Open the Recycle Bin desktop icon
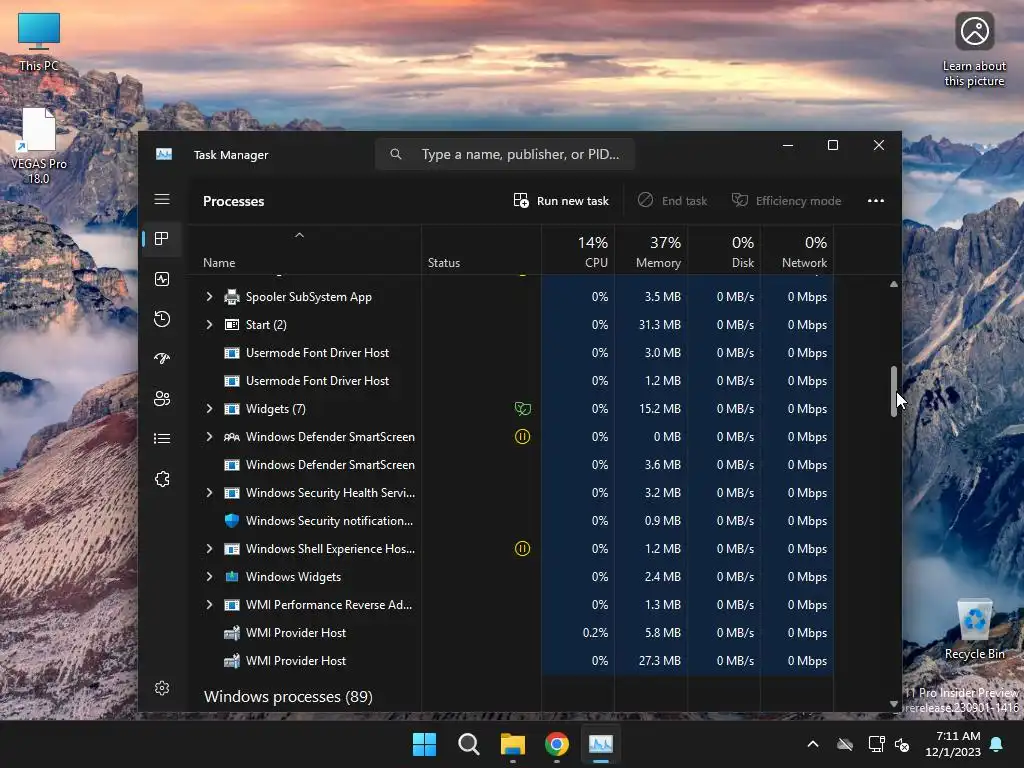1024x768 pixels. tap(974, 630)
